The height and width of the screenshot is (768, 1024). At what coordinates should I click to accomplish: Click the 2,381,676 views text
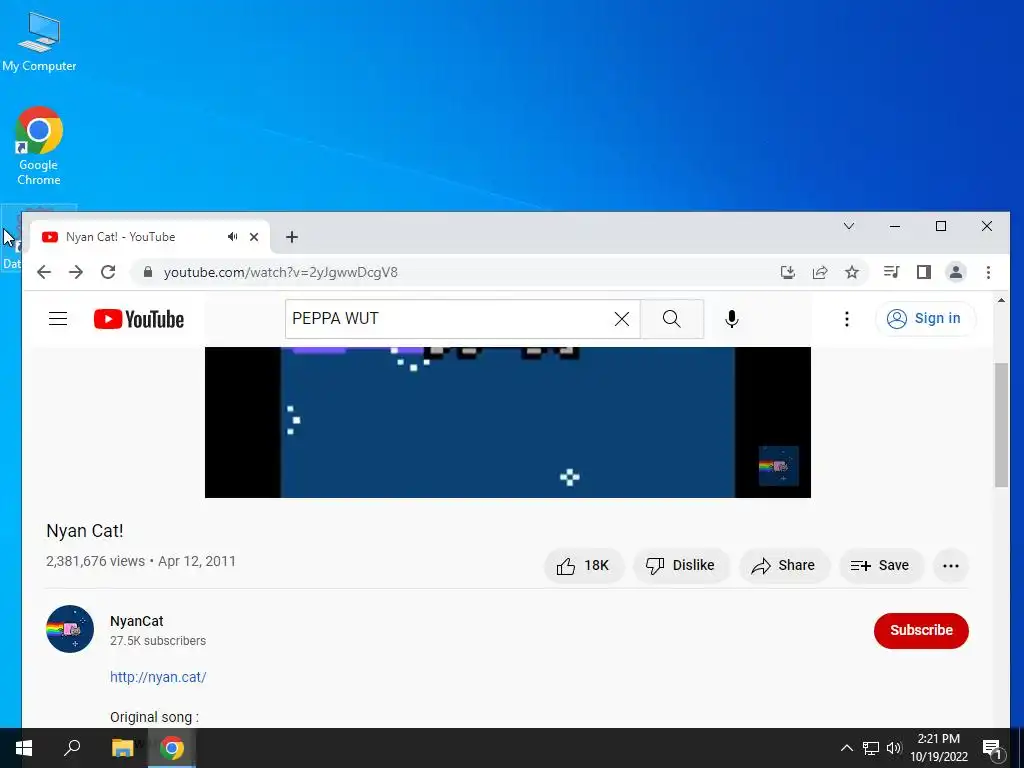pos(95,562)
